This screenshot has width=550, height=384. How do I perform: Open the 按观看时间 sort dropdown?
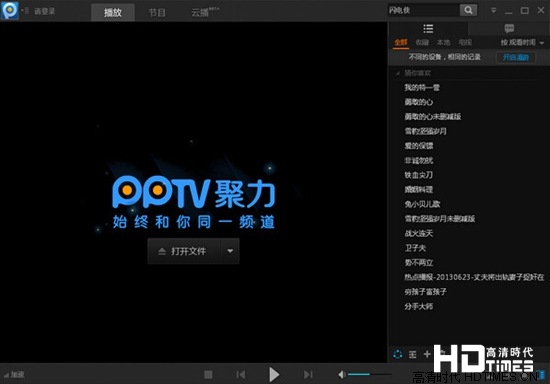coord(522,42)
